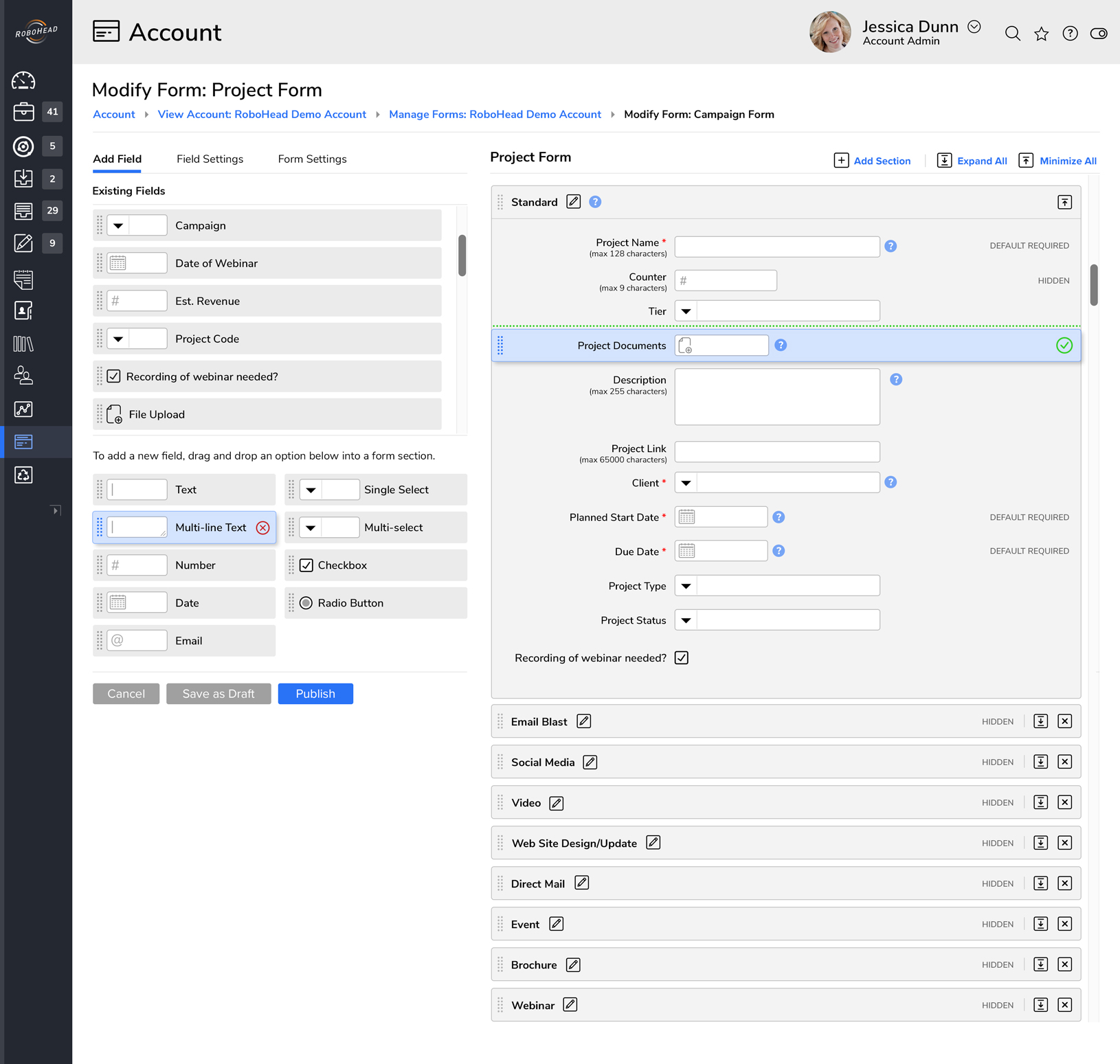Toggle Recording of webinar needed checkbox in form

point(682,658)
